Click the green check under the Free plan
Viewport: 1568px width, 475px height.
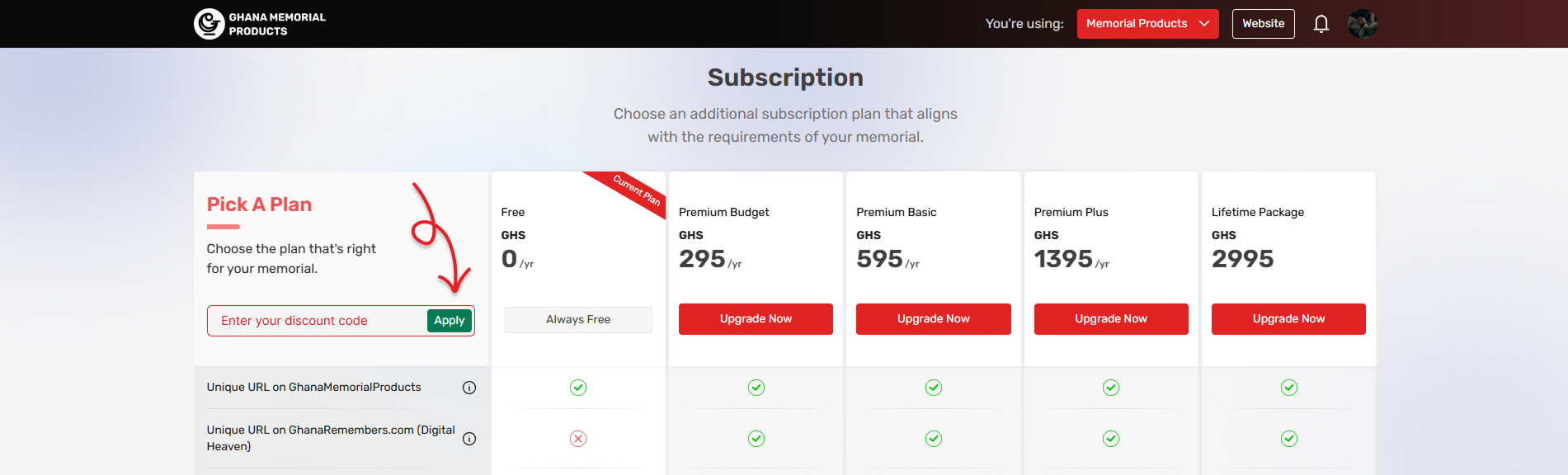tap(578, 388)
